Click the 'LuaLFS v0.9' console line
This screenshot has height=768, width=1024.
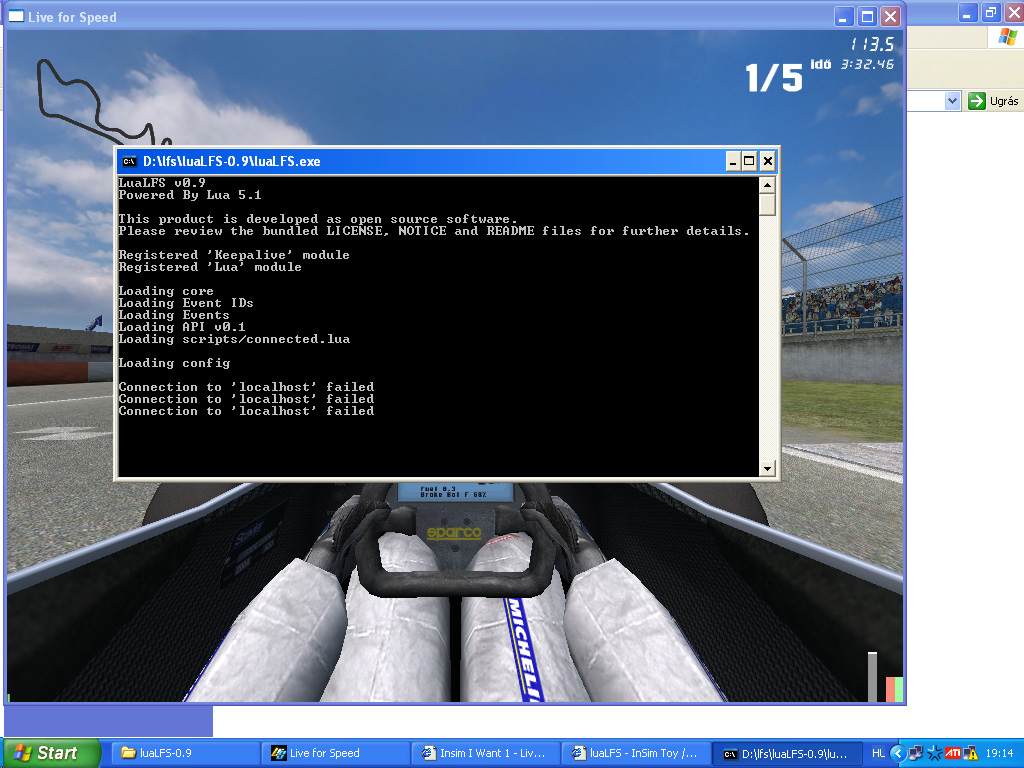tap(162, 183)
